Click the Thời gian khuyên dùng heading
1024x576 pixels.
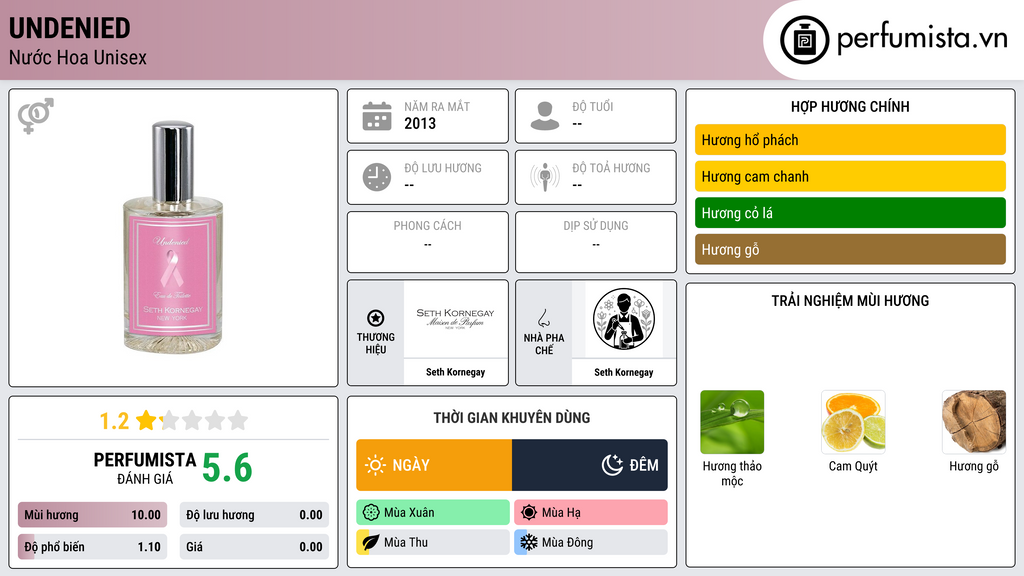point(511,418)
